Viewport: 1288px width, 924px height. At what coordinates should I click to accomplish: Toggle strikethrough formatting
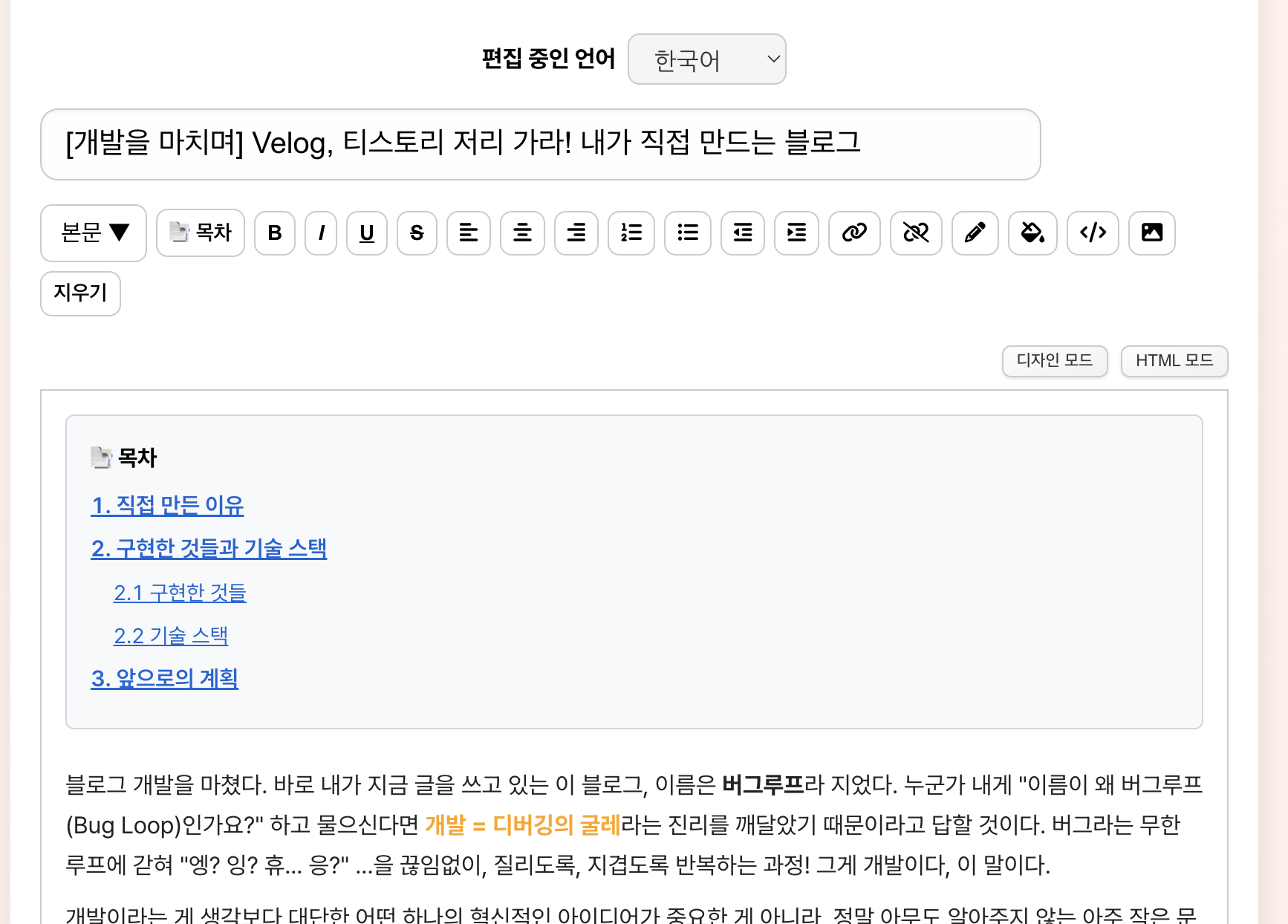click(417, 233)
